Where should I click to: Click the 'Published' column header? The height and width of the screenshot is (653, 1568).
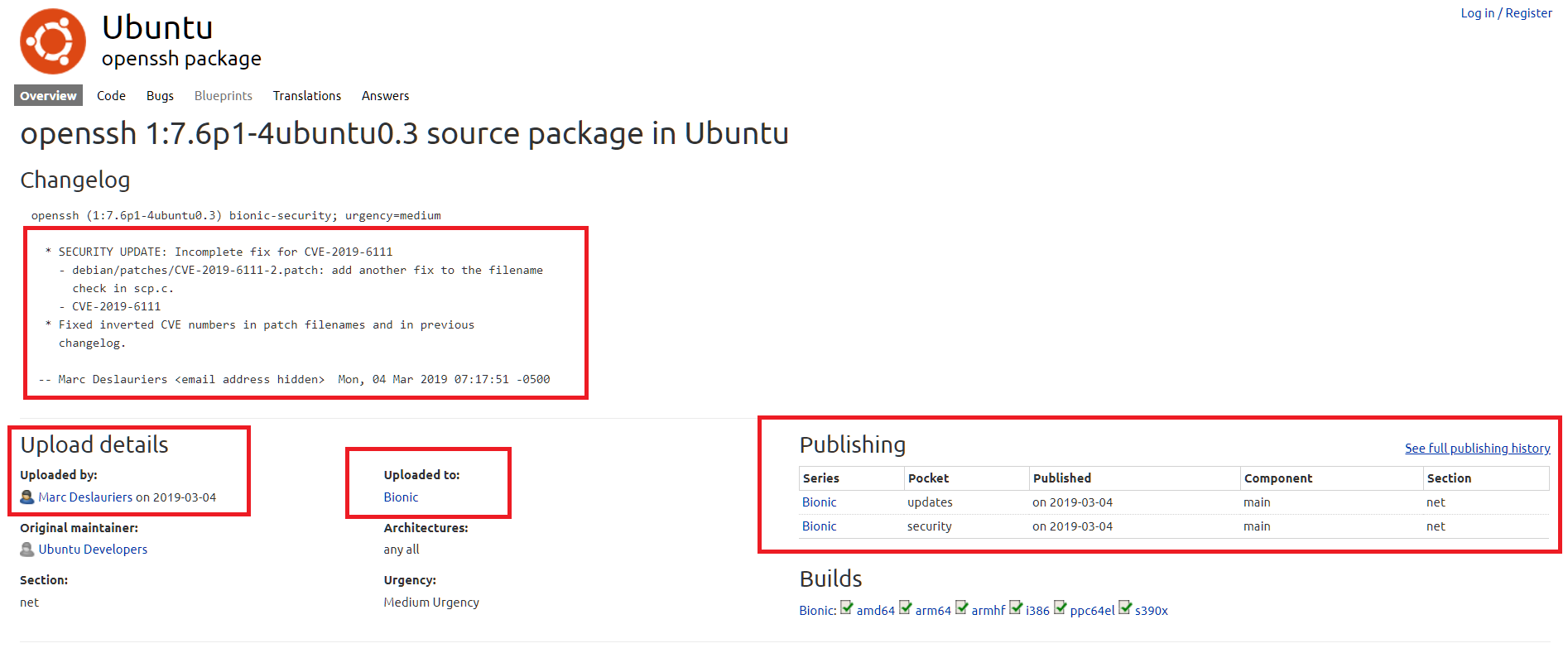pos(1062,478)
